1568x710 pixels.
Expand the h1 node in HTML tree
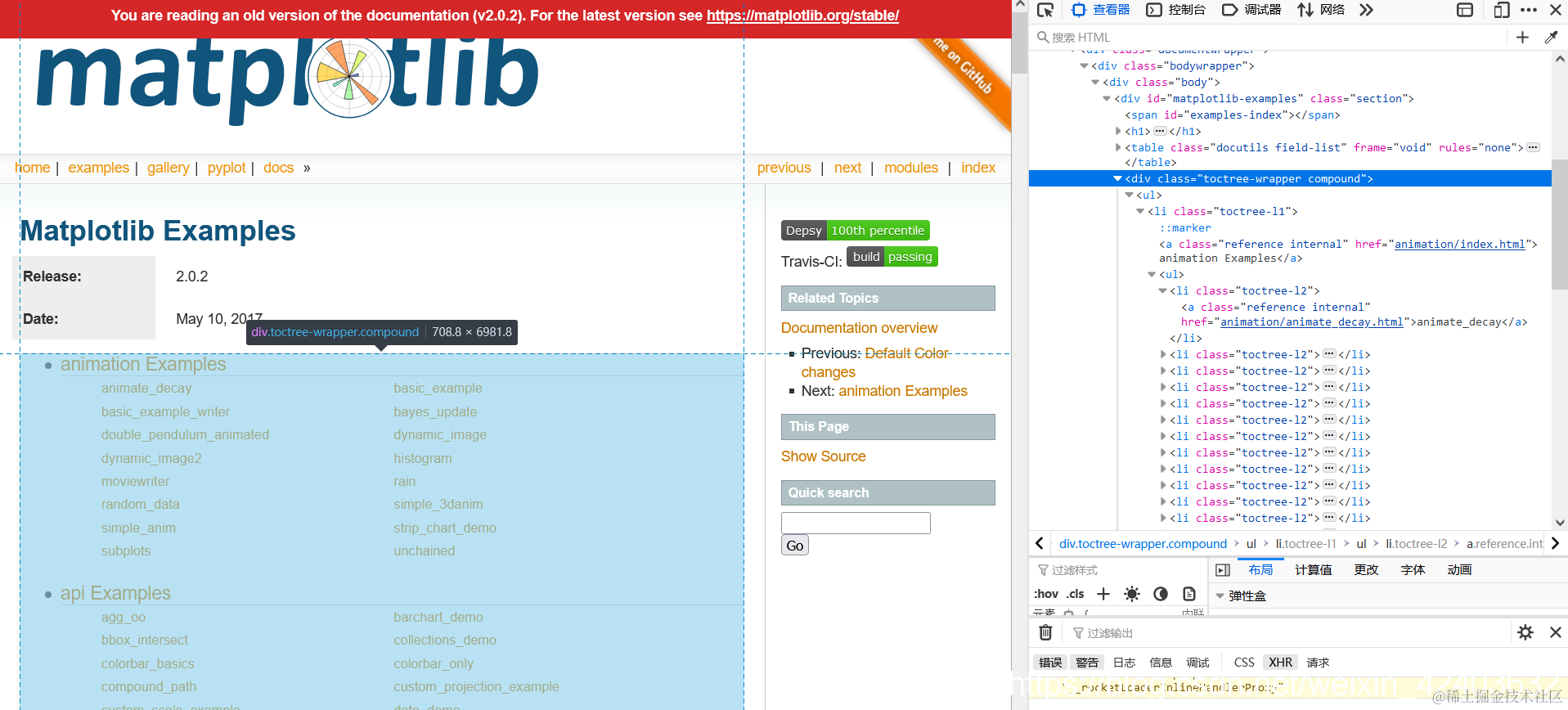[x=1118, y=131]
